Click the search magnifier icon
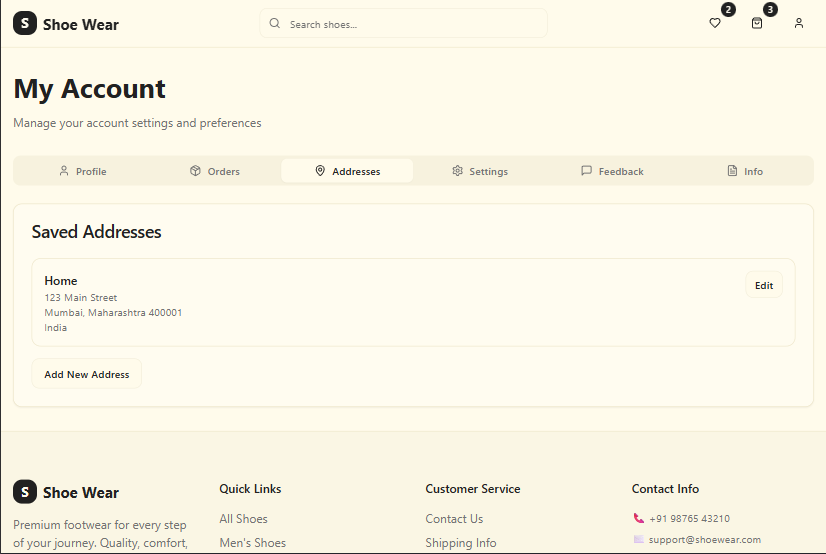826x554 pixels. 275,23
